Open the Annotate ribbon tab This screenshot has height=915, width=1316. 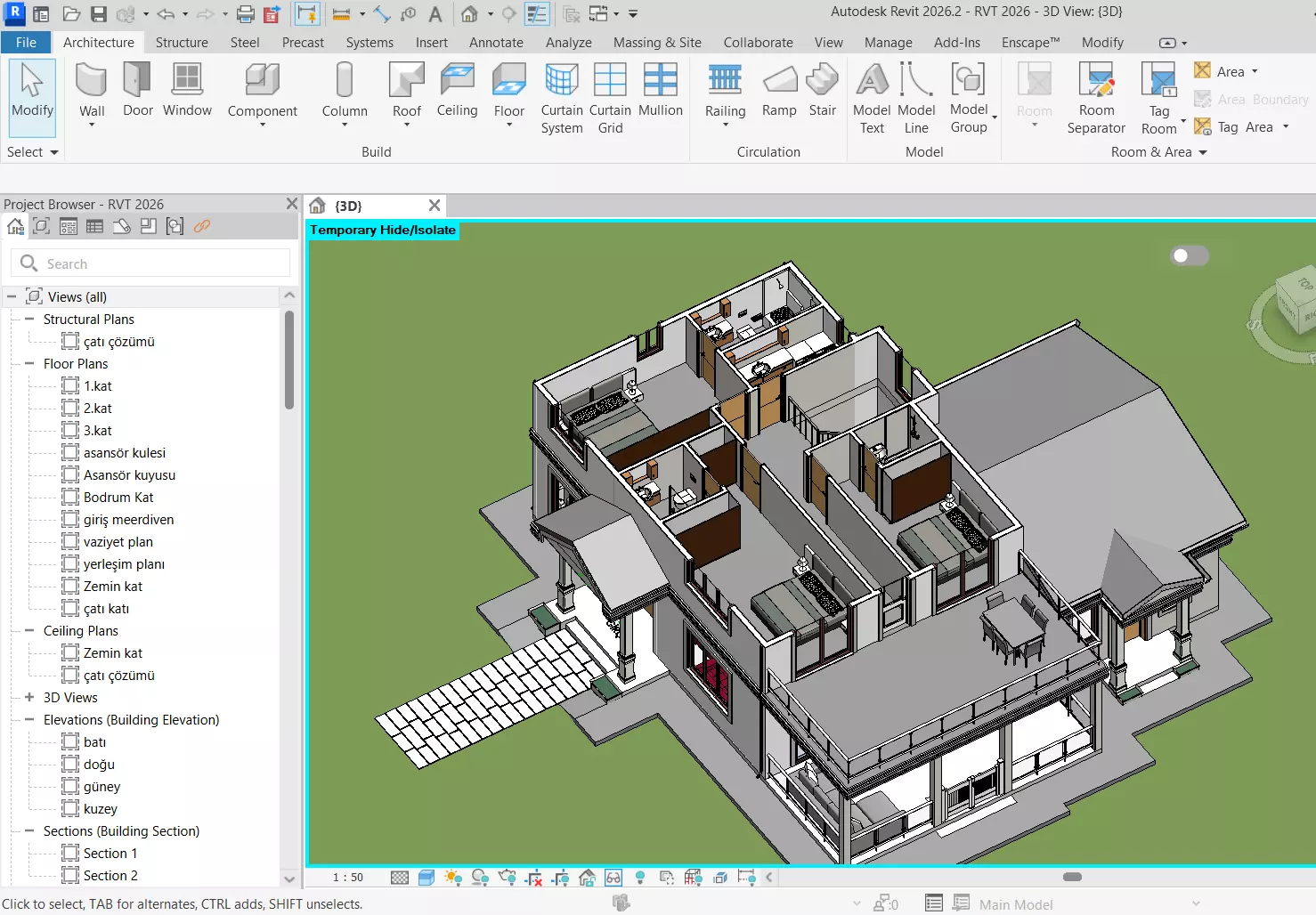(496, 42)
